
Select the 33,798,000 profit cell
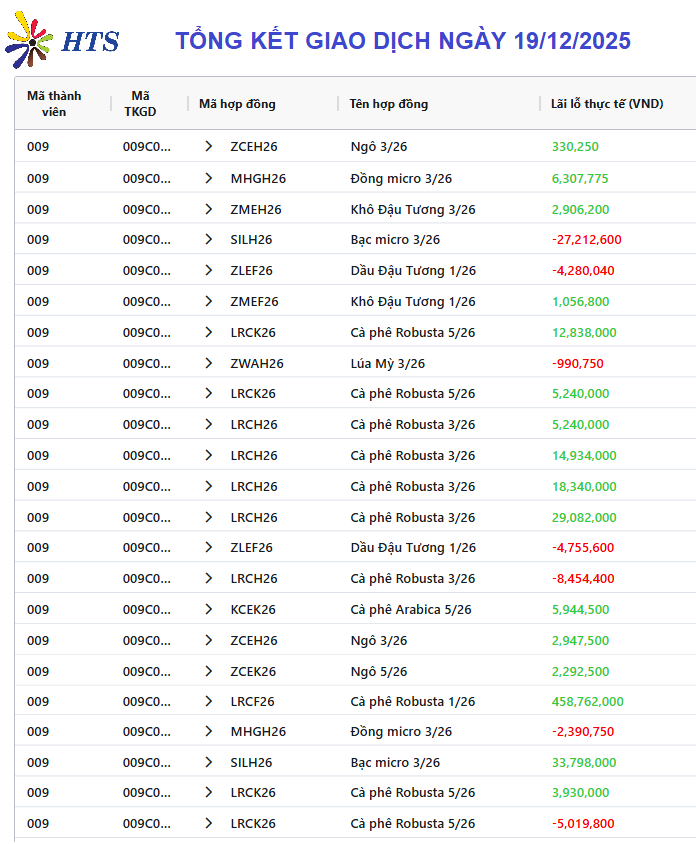[x=583, y=762]
